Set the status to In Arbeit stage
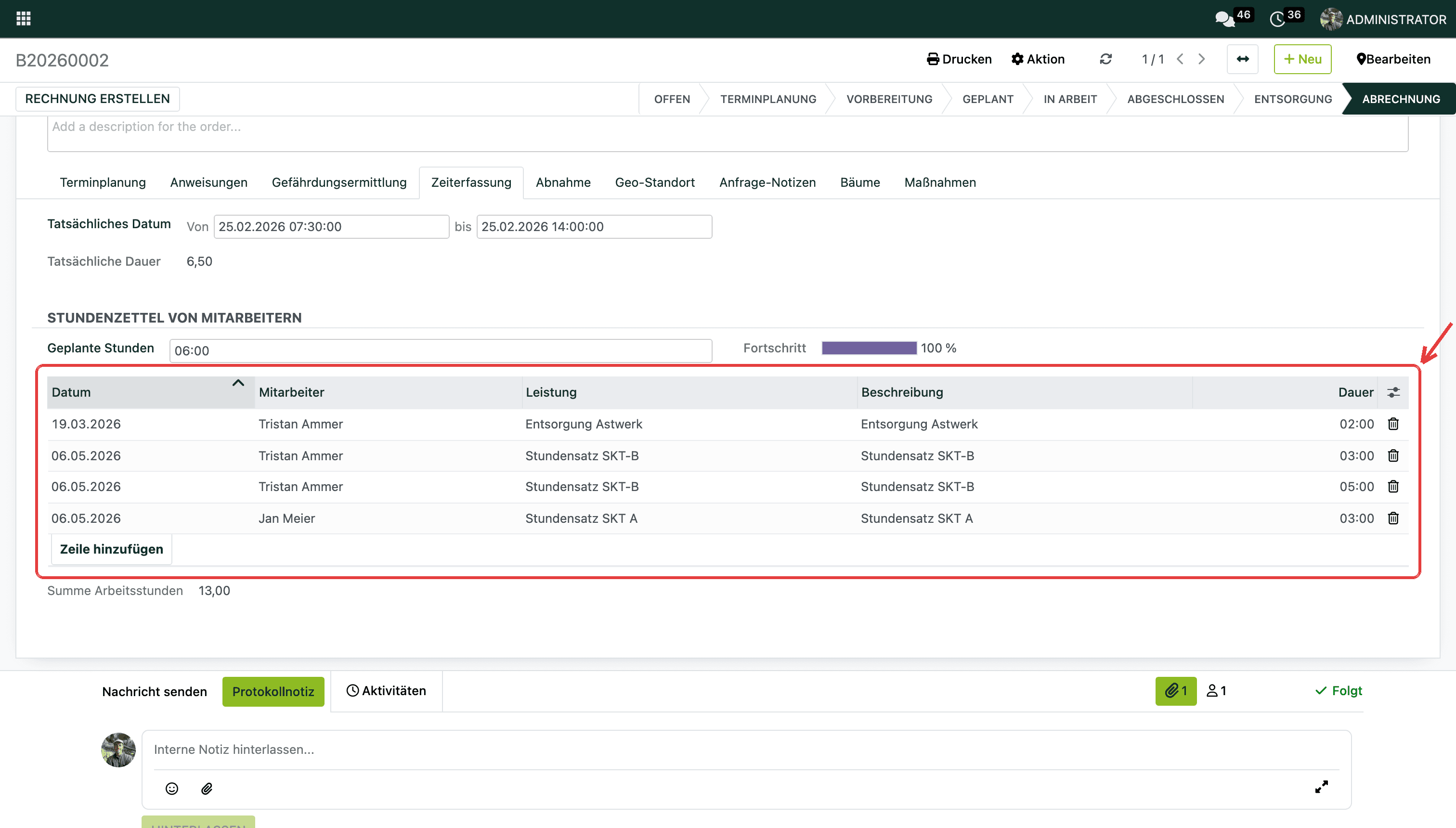This screenshot has width=1456, height=828. point(1070,99)
